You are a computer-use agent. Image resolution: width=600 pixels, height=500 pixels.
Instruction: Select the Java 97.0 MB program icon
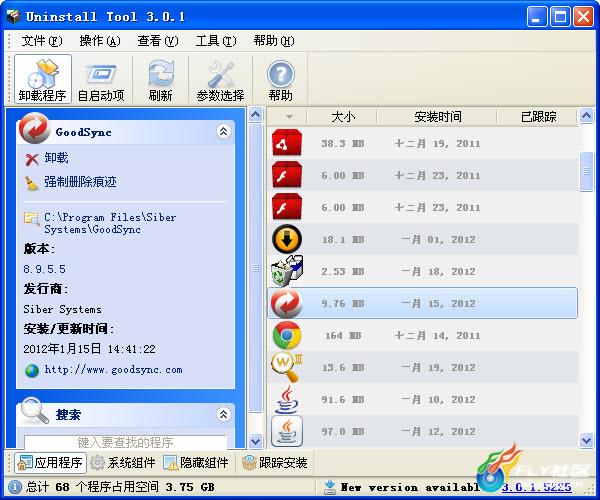coord(287,432)
